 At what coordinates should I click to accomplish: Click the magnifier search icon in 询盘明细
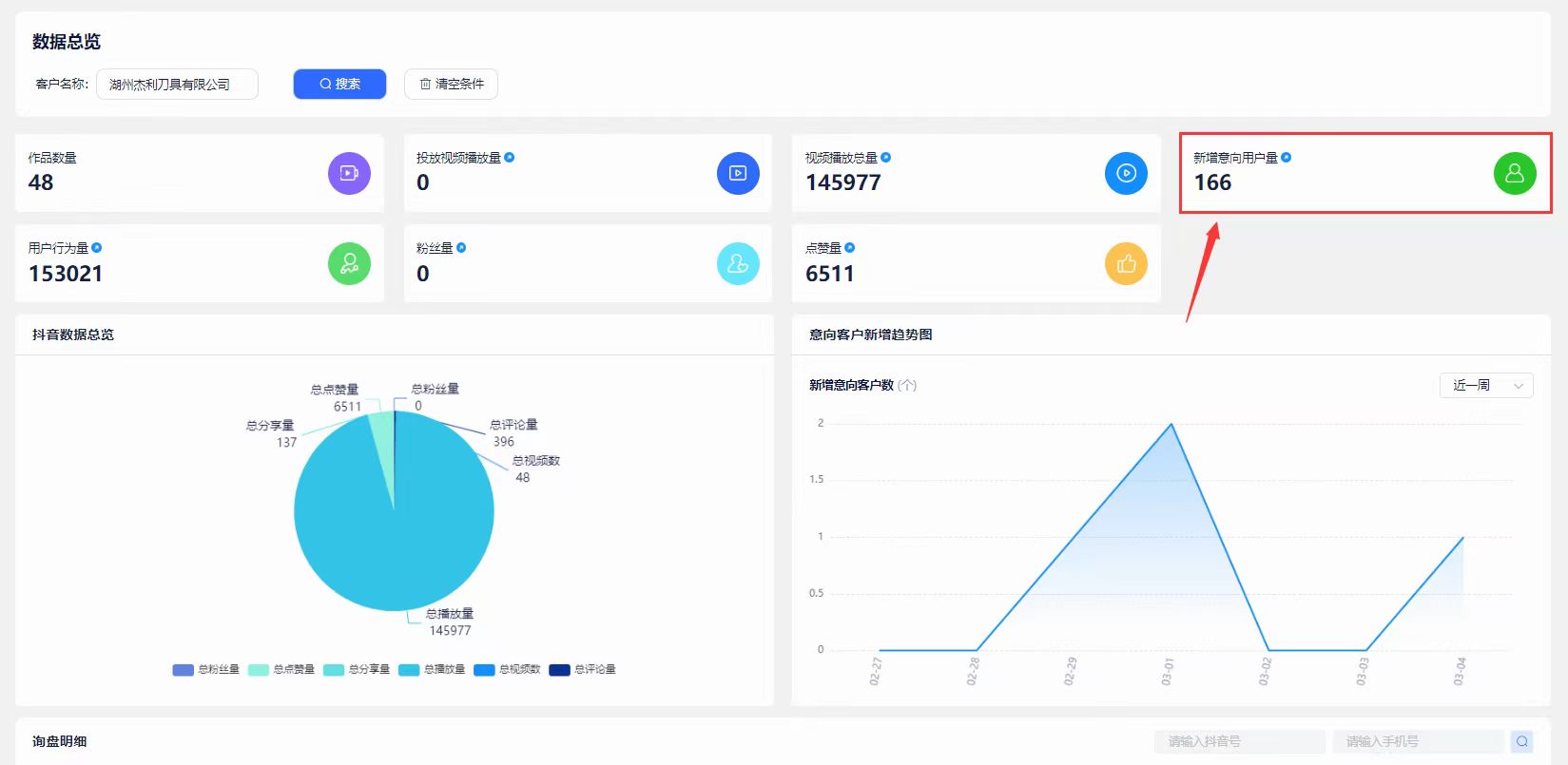(x=1521, y=741)
